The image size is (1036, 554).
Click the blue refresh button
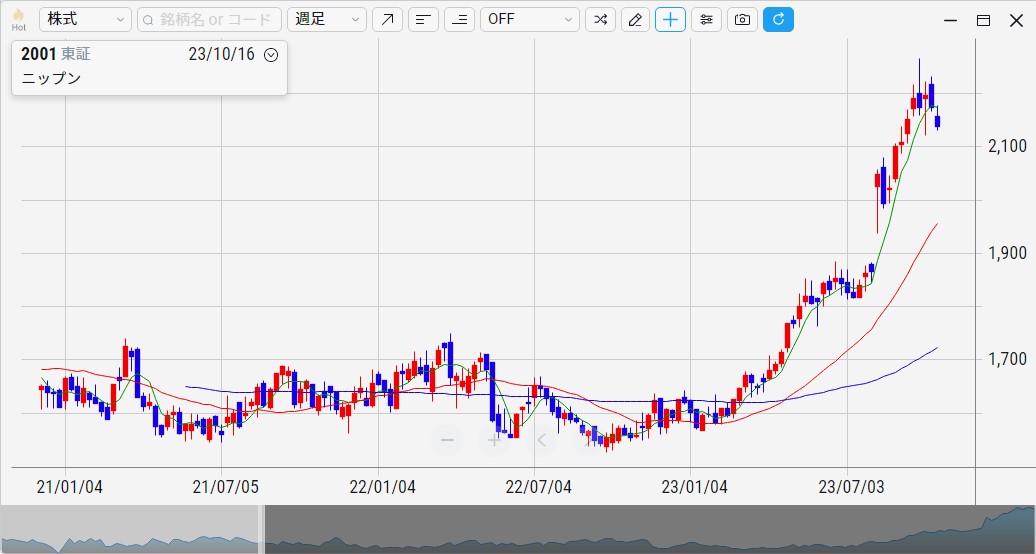coord(778,20)
